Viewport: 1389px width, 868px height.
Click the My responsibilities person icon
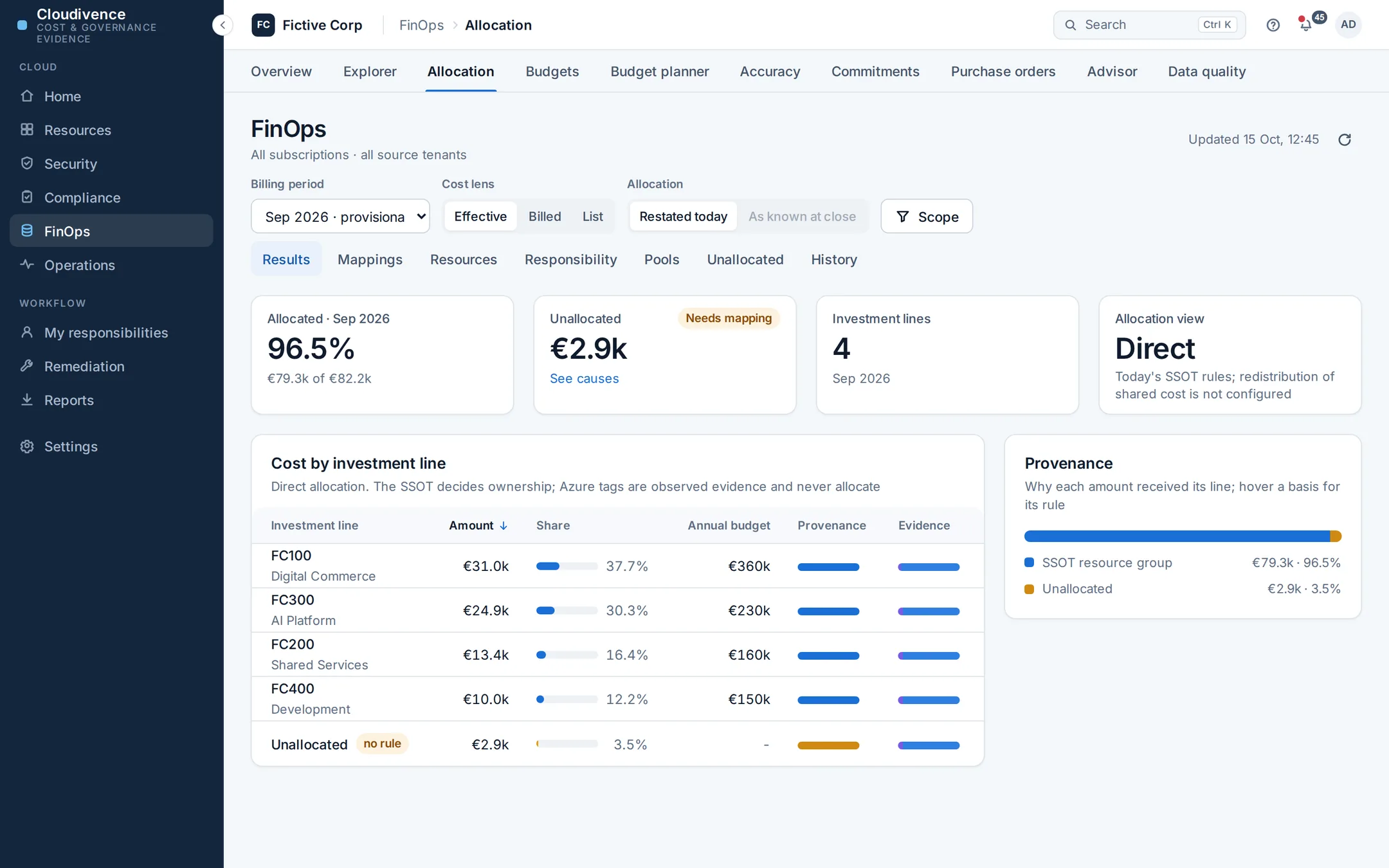point(27,332)
